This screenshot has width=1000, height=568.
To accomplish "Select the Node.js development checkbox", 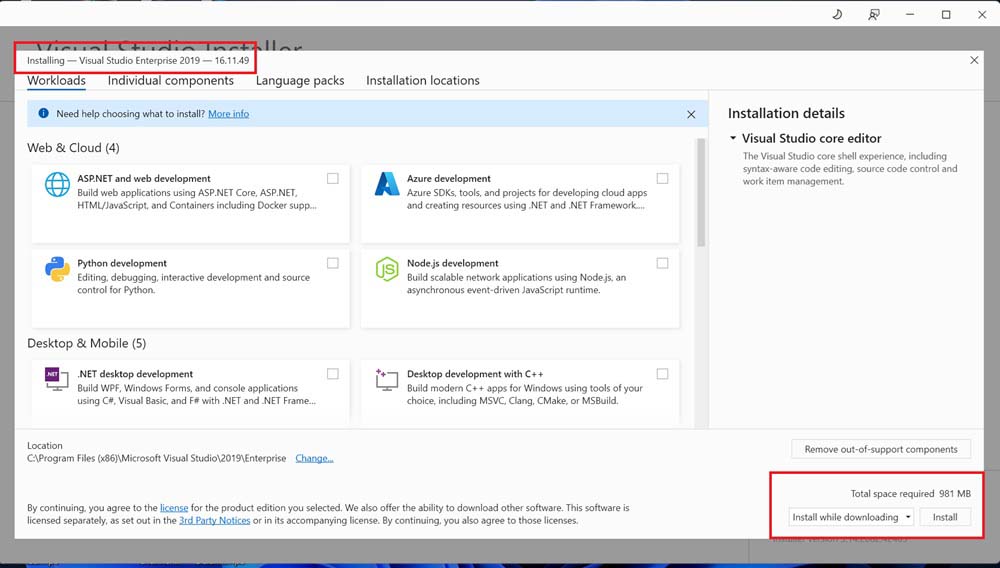I will pyautogui.click(x=662, y=264).
